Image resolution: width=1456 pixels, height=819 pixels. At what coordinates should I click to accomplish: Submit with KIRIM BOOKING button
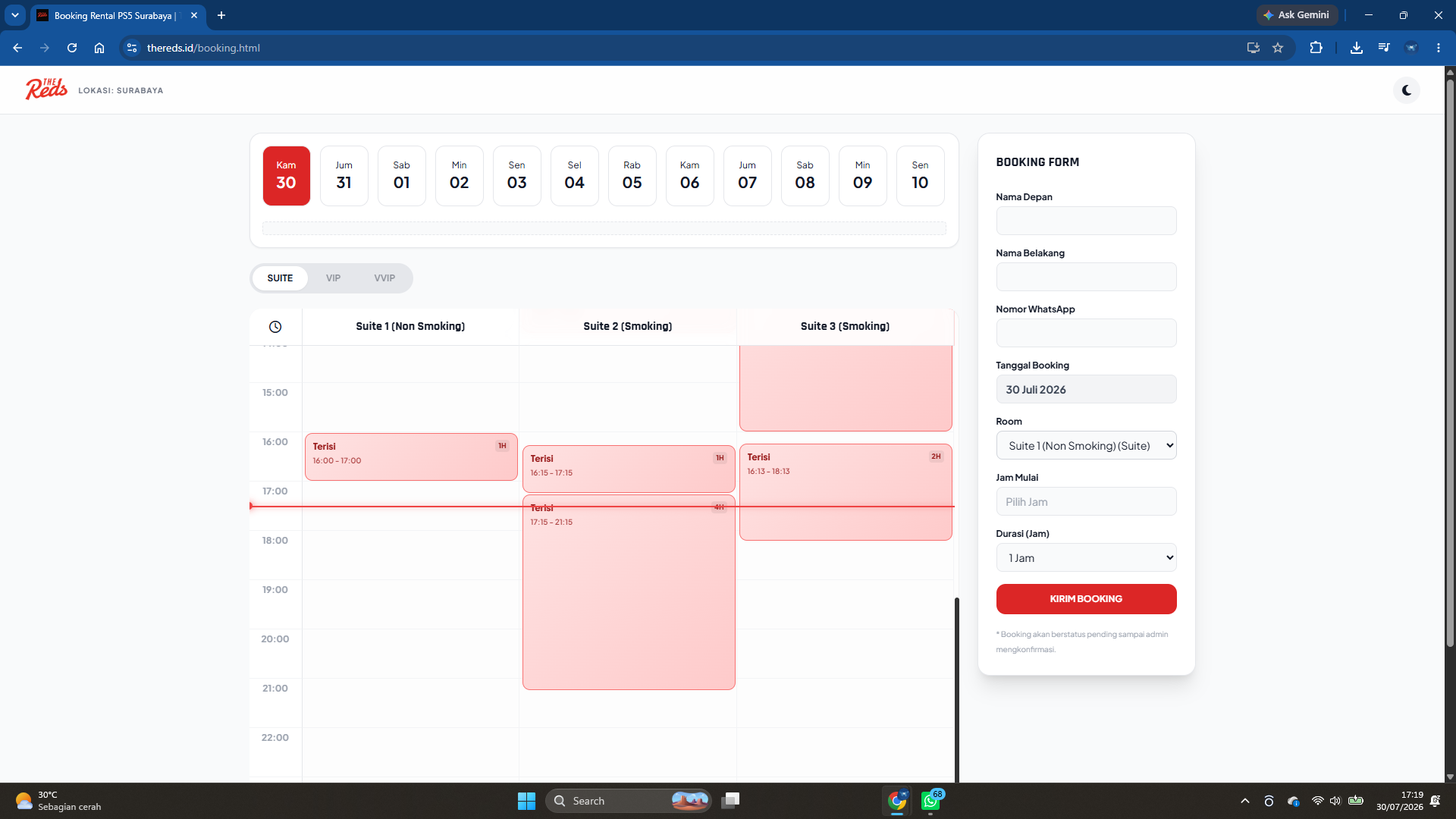pos(1086,599)
